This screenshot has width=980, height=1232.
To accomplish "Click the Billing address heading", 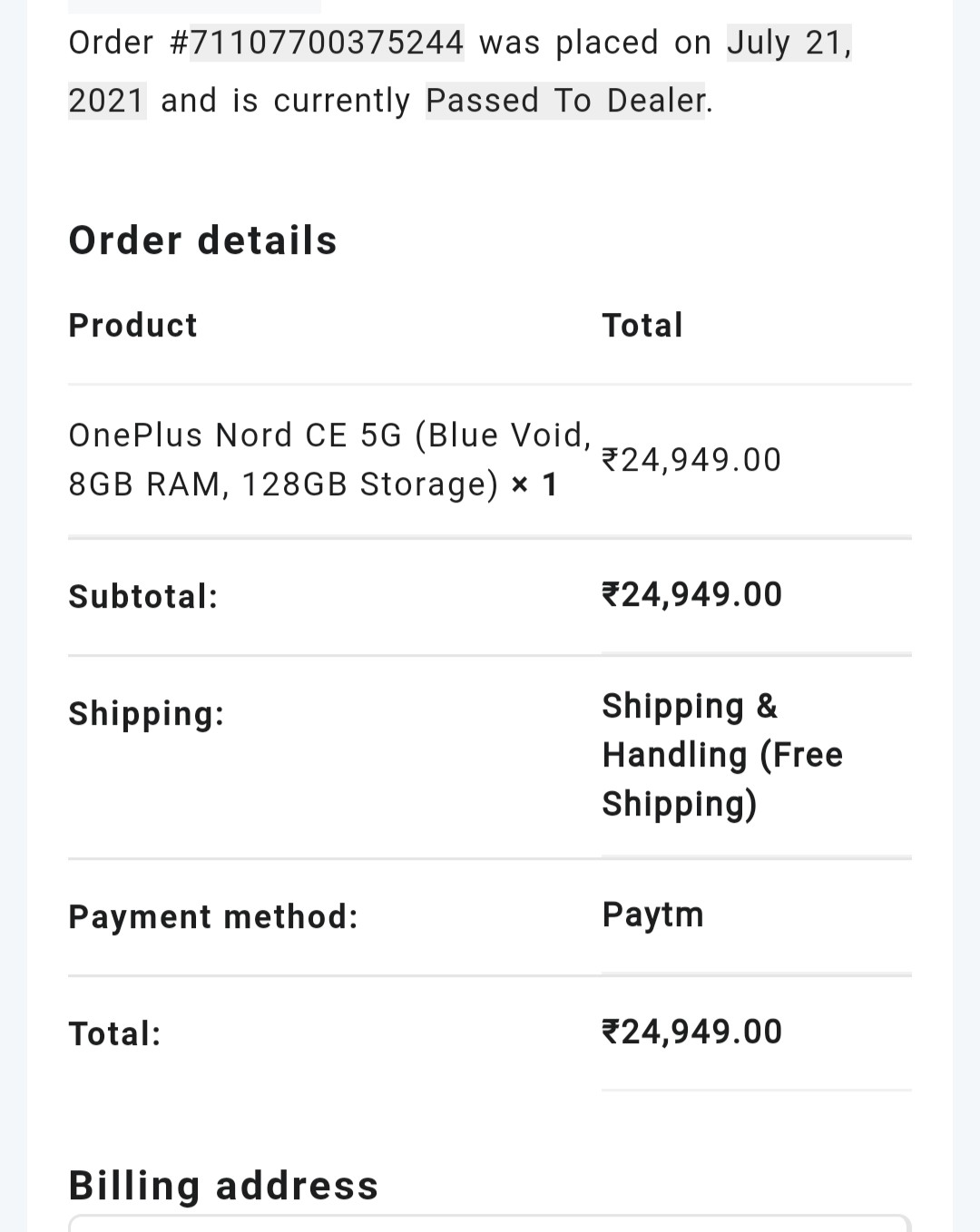I will click(x=223, y=1185).
